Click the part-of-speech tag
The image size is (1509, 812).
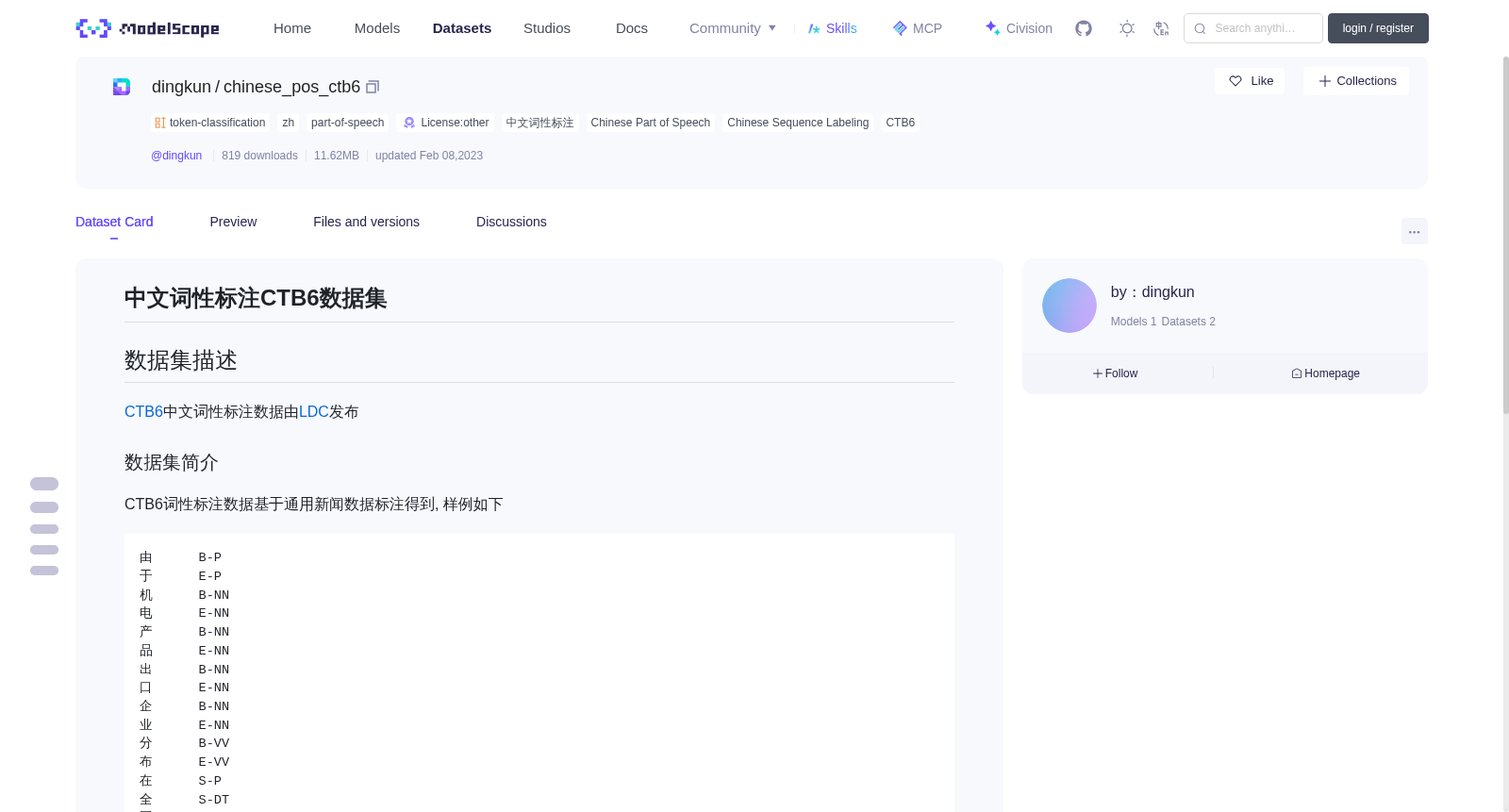(x=348, y=123)
